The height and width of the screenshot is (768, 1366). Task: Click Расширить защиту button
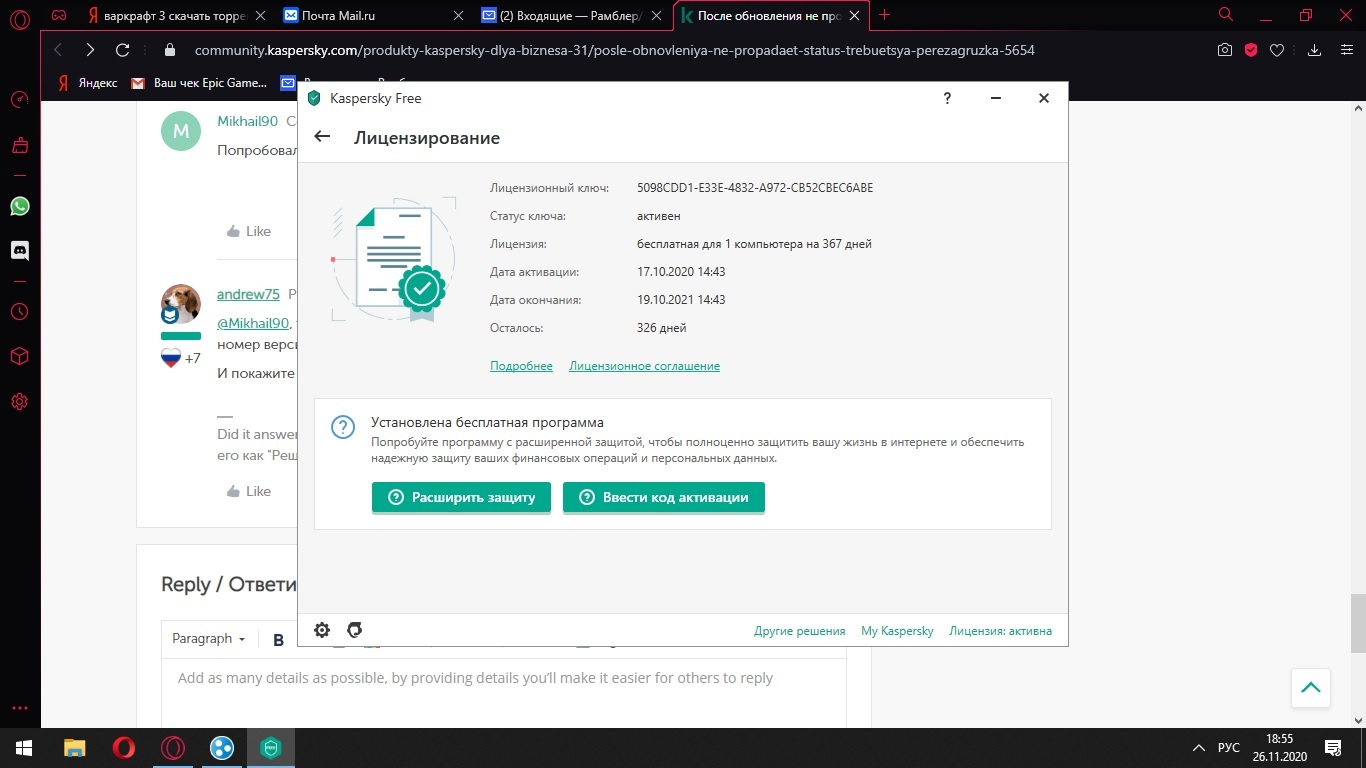pos(461,497)
